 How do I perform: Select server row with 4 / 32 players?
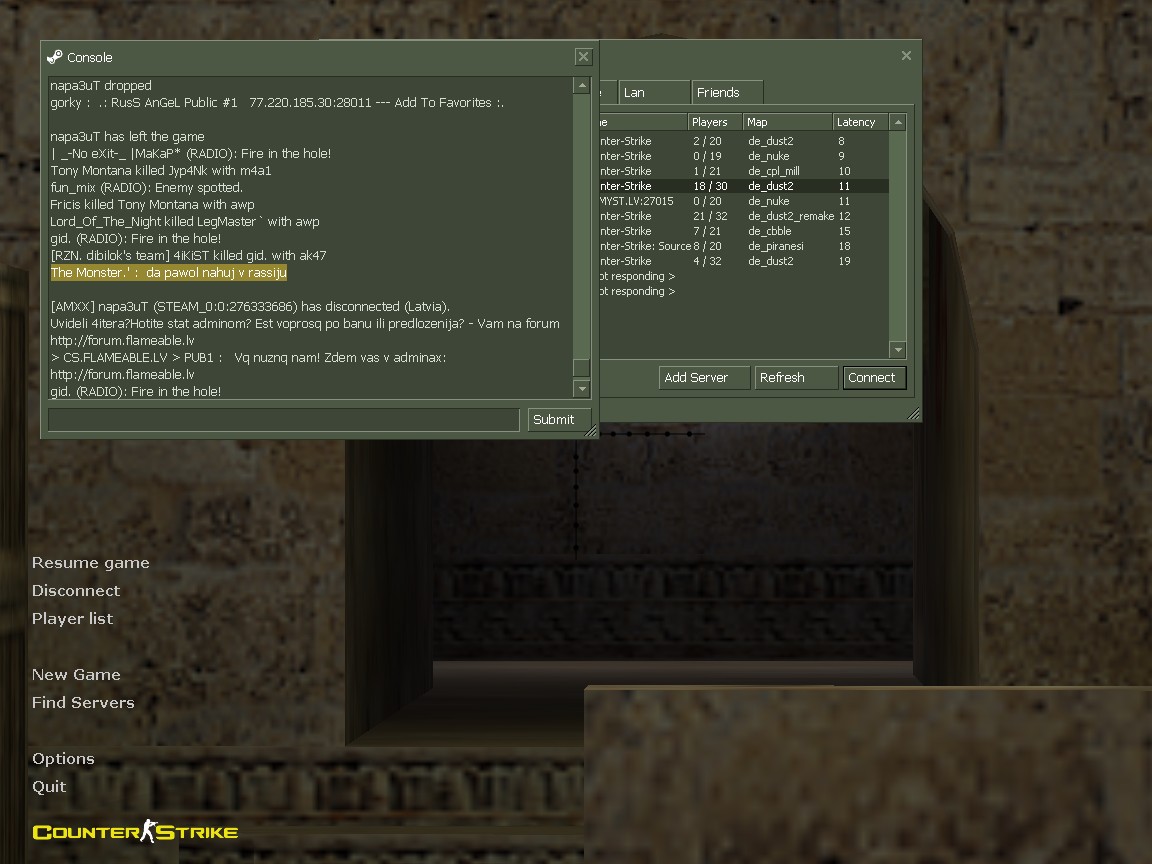(x=744, y=261)
